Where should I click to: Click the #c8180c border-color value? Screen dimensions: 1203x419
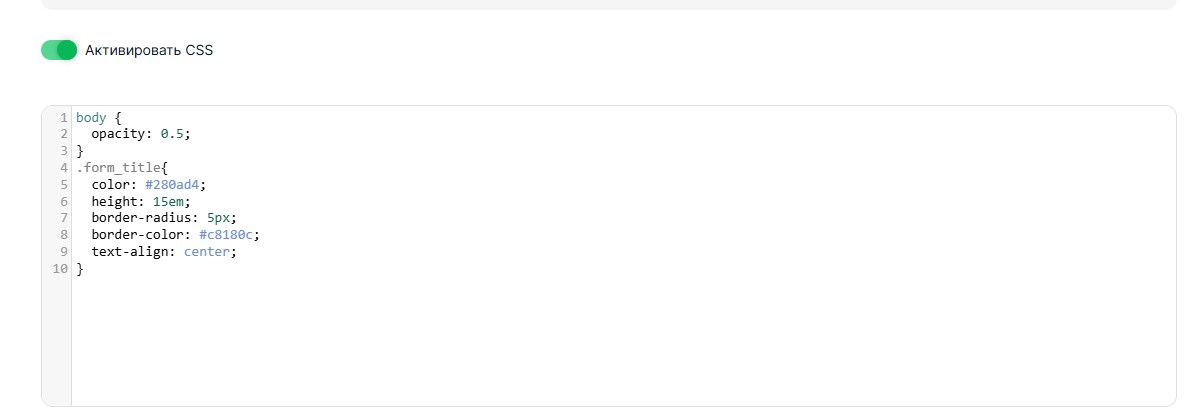(228, 236)
